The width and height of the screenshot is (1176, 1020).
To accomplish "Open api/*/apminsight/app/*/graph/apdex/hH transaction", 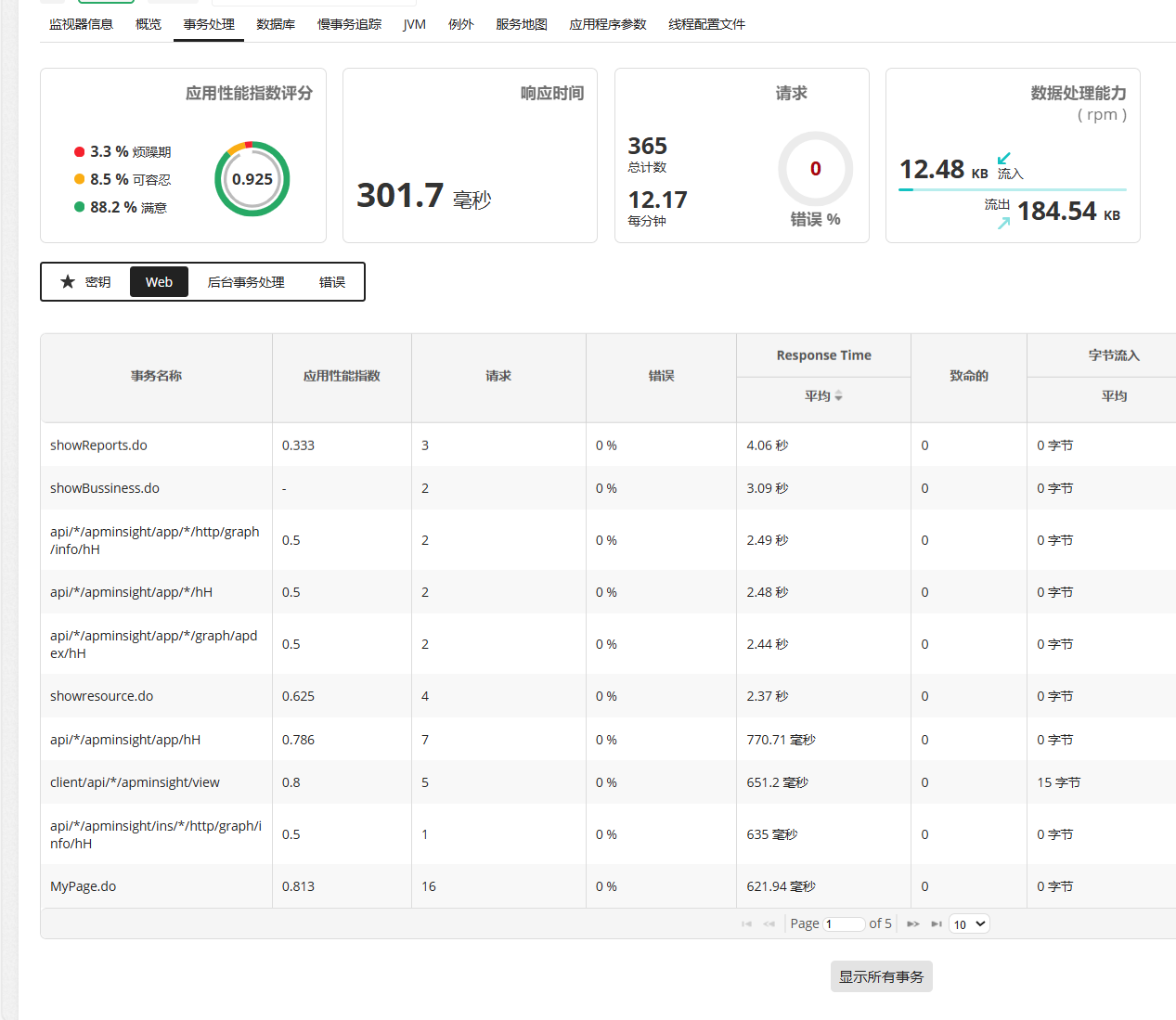I will (154, 644).
